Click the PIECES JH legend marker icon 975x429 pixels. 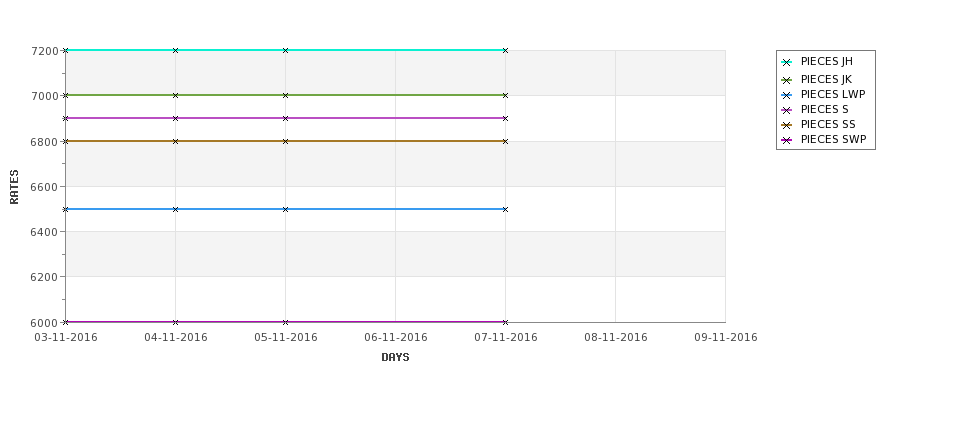pos(787,62)
